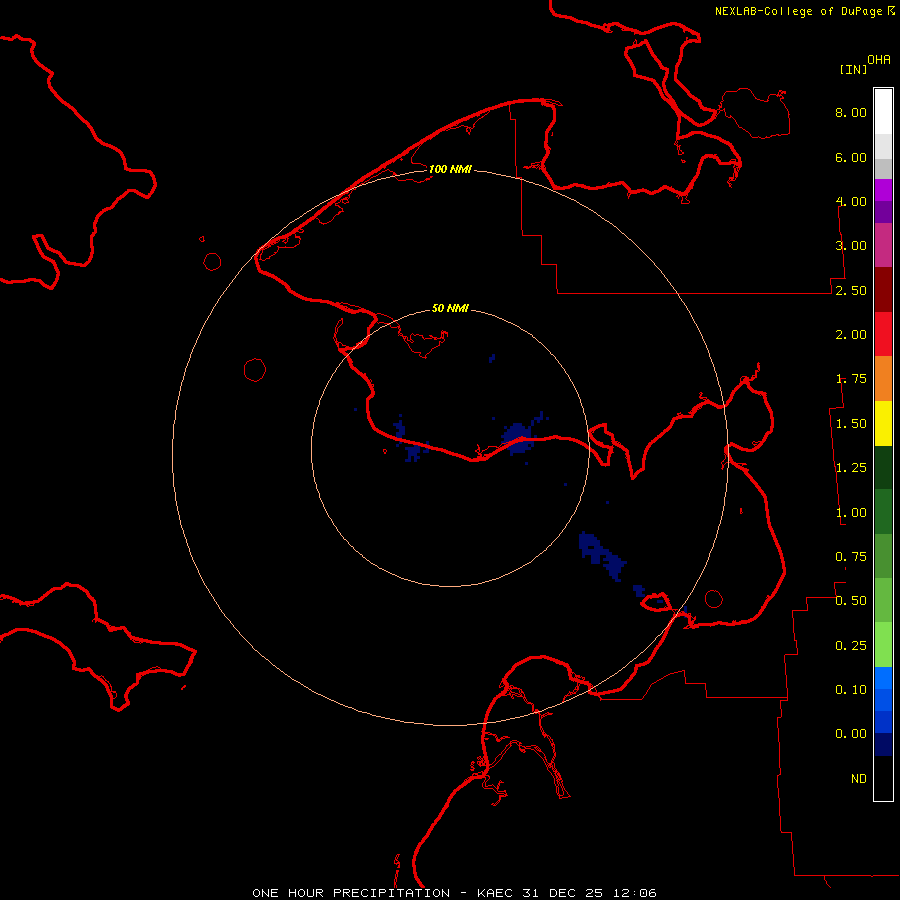The width and height of the screenshot is (900, 900).
Task: Click the OHA product label
Action: (879, 60)
